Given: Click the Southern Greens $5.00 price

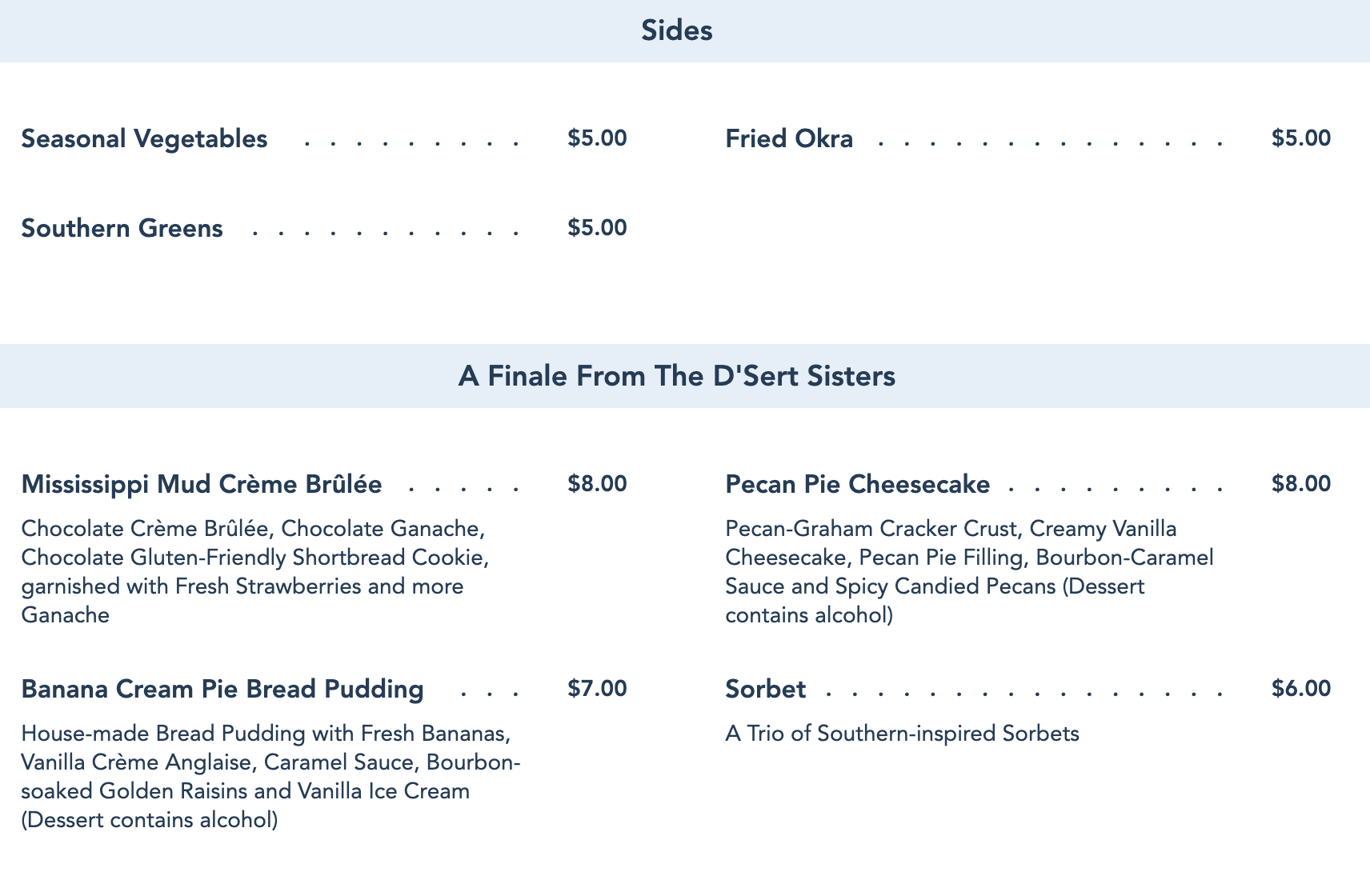Looking at the screenshot, I should (x=597, y=228).
